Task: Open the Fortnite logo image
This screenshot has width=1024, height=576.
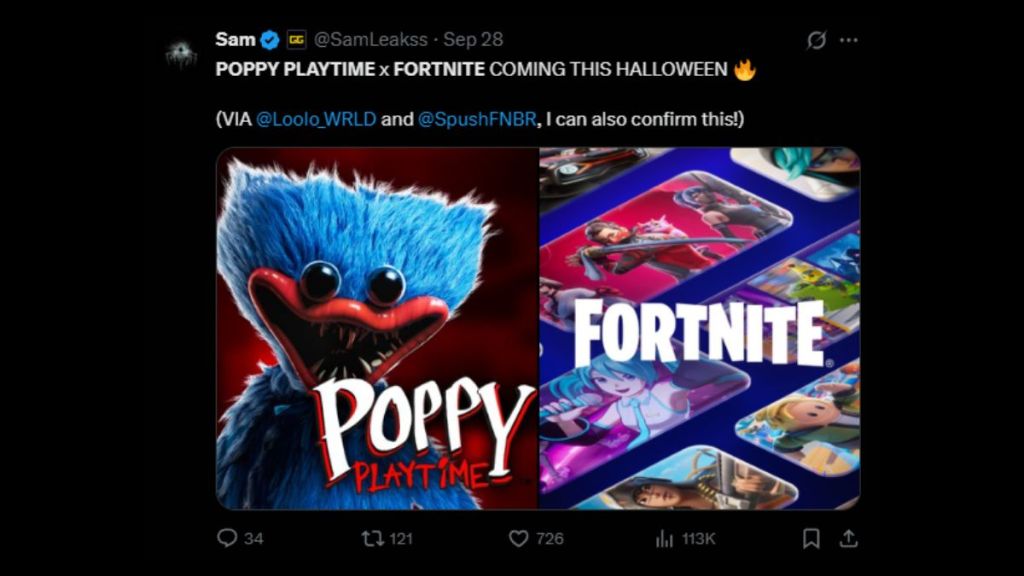Action: pos(699,328)
